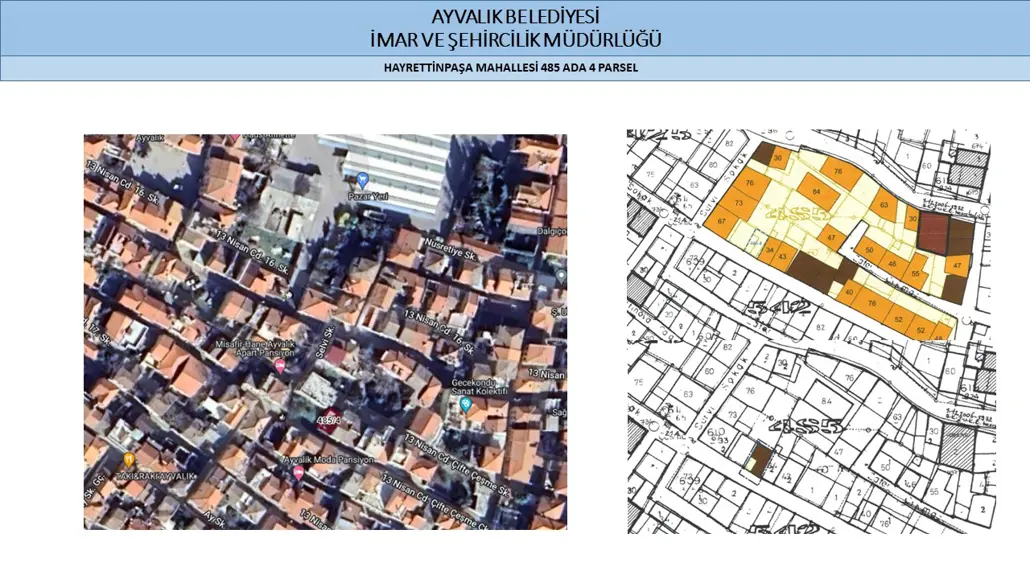The width and height of the screenshot is (1030, 579).
Task: Expand the 5412 block label on cadastral map
Action: point(779,305)
